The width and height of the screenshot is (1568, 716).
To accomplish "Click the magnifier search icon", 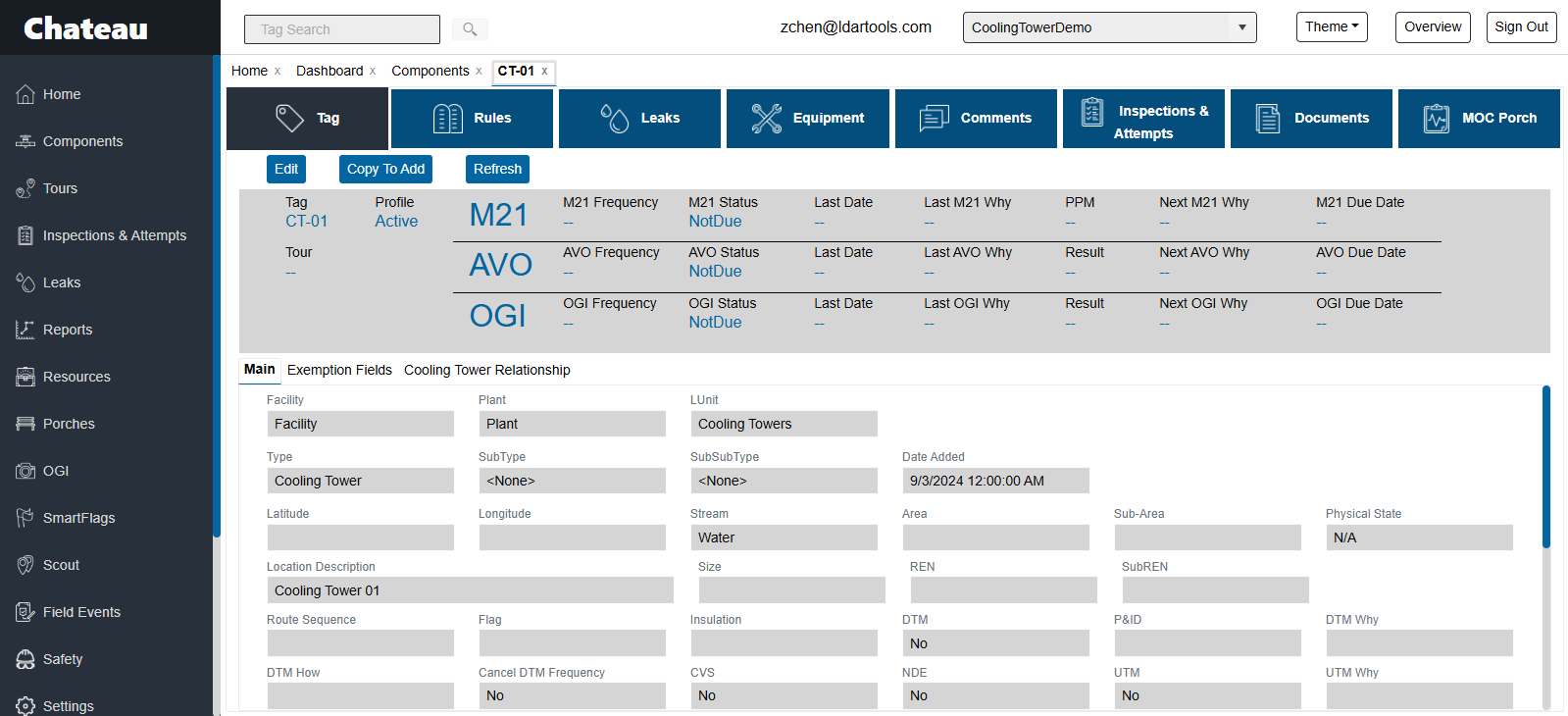I will coord(470,29).
